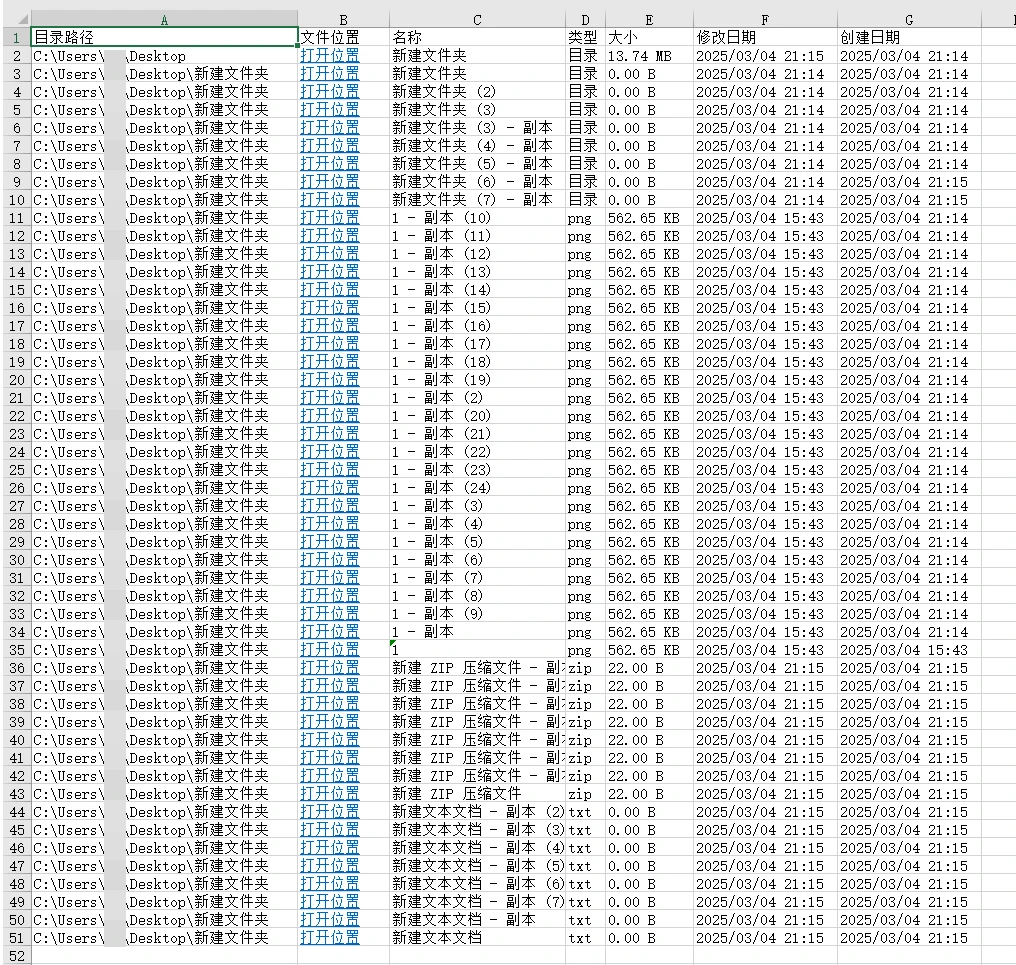
Task: Select the 新建文本文档 cell in row 51
Action: [x=477, y=938]
